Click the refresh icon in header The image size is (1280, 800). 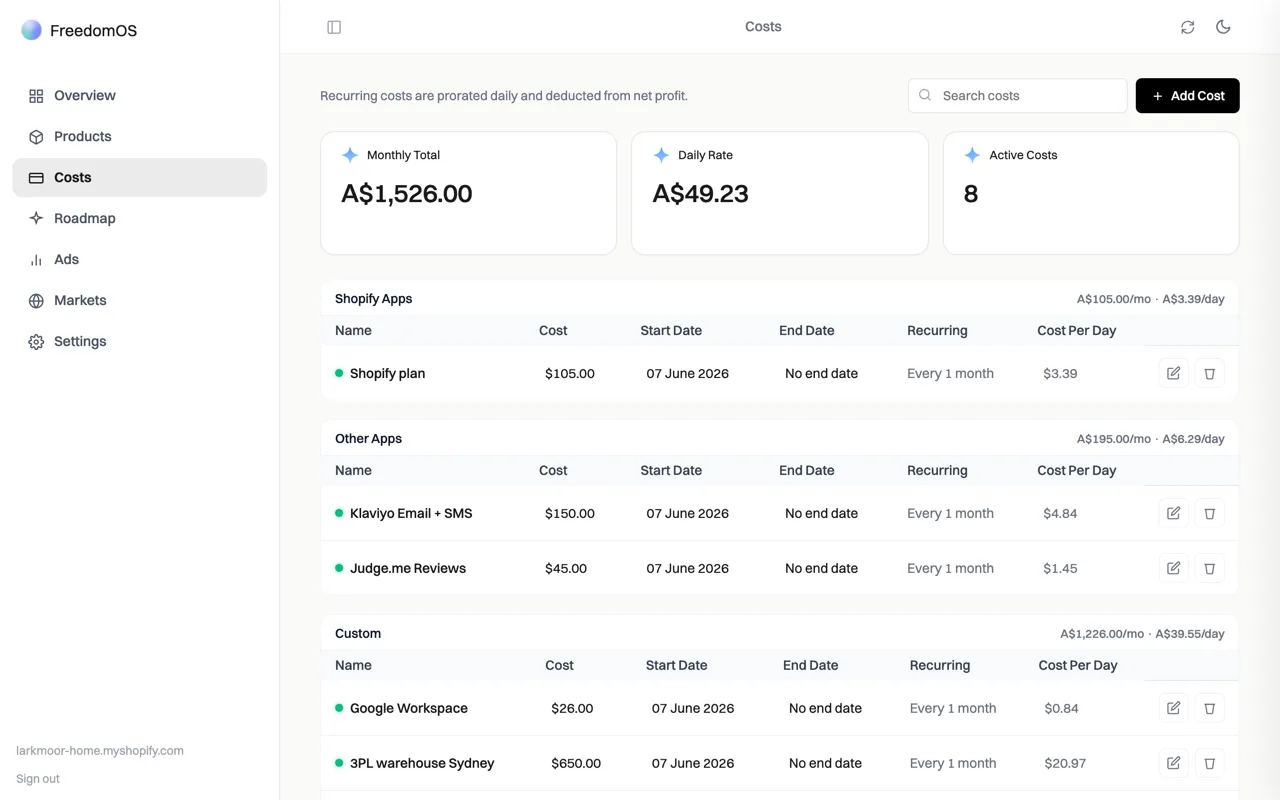pyautogui.click(x=1187, y=27)
